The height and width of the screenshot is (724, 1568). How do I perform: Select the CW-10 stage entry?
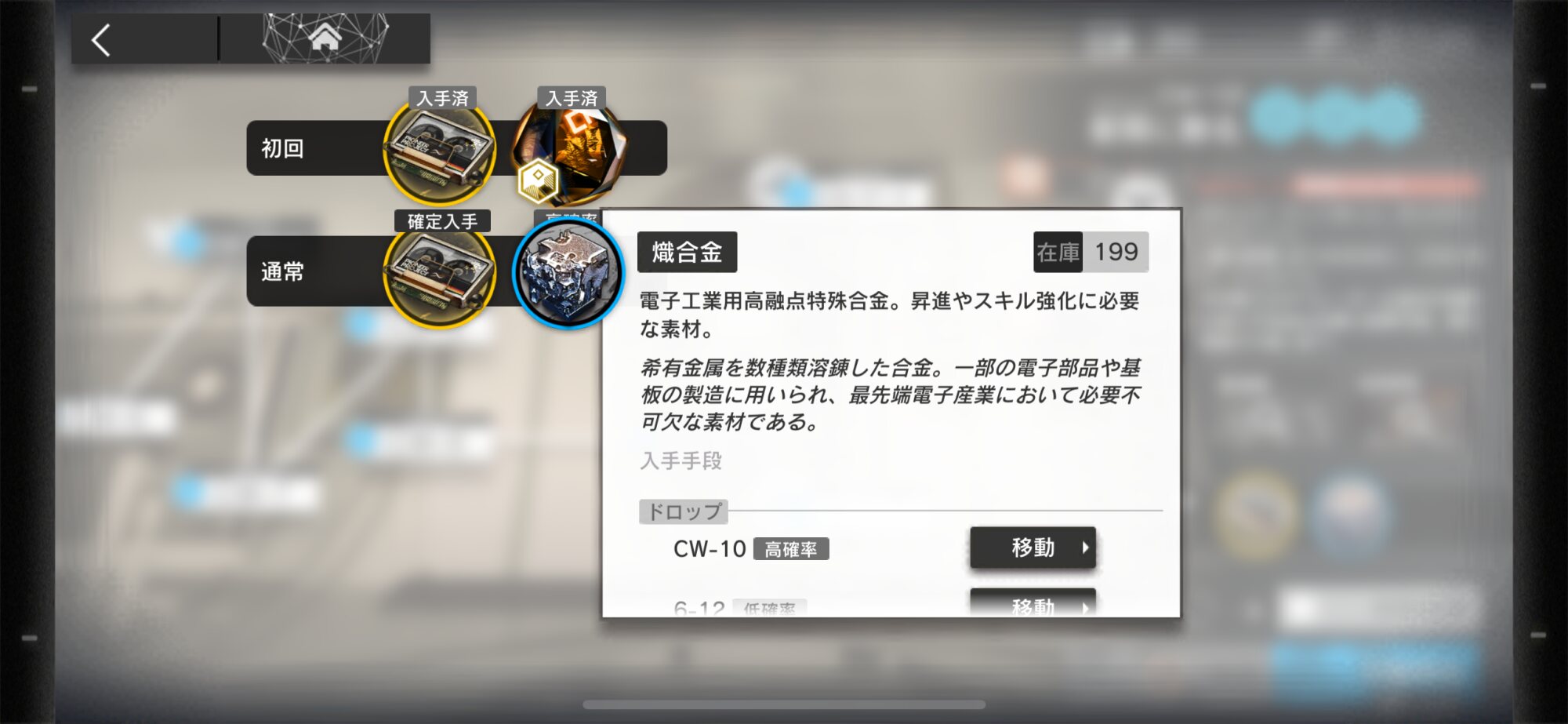710,549
